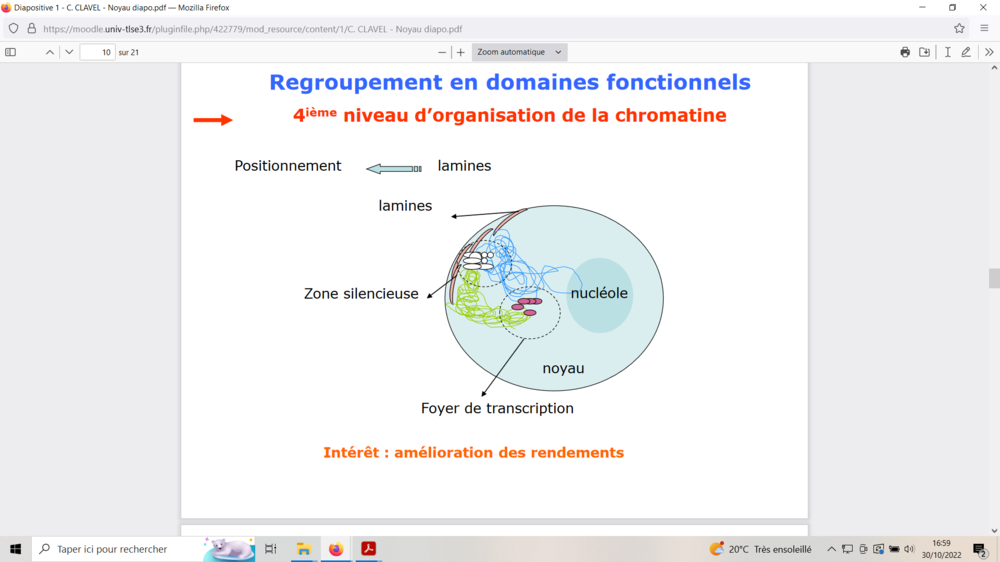Select the text annotation tool

click(x=947, y=52)
